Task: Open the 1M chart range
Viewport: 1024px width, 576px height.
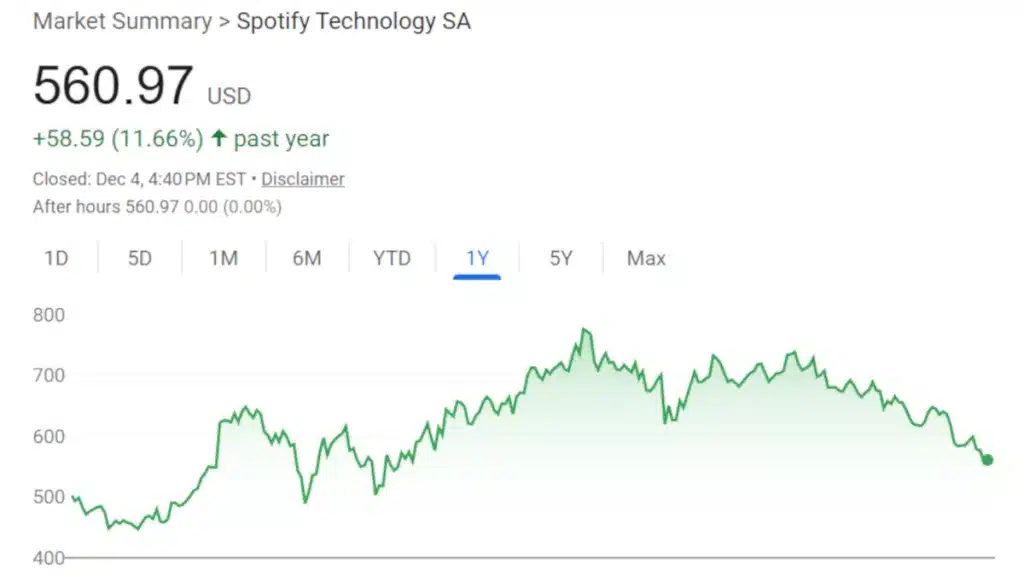Action: point(223,258)
